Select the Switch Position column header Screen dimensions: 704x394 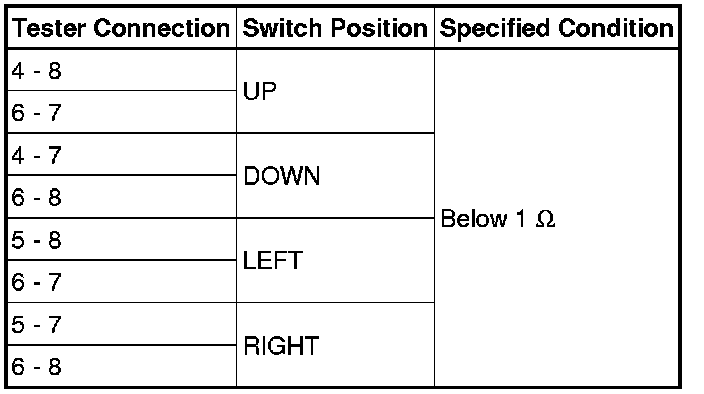335,28
